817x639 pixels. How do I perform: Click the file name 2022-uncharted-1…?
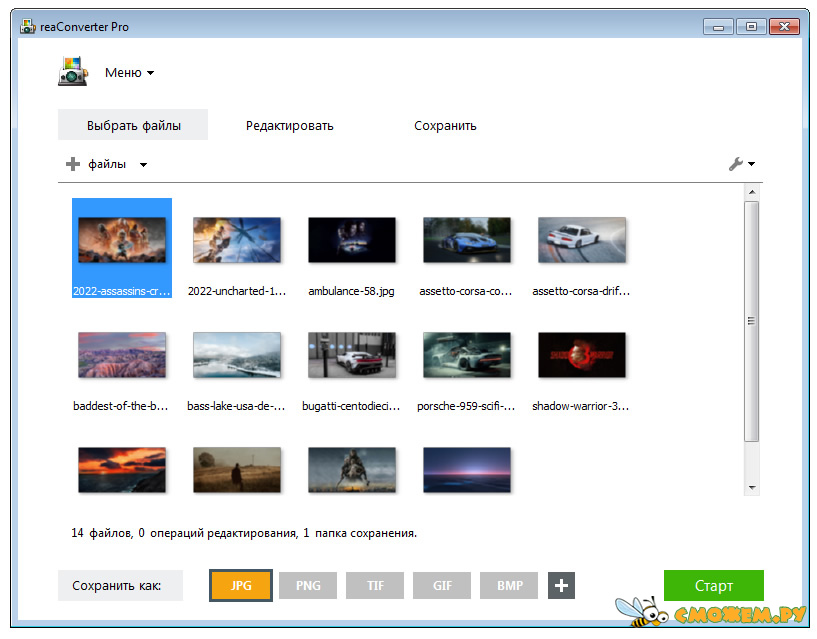237,291
